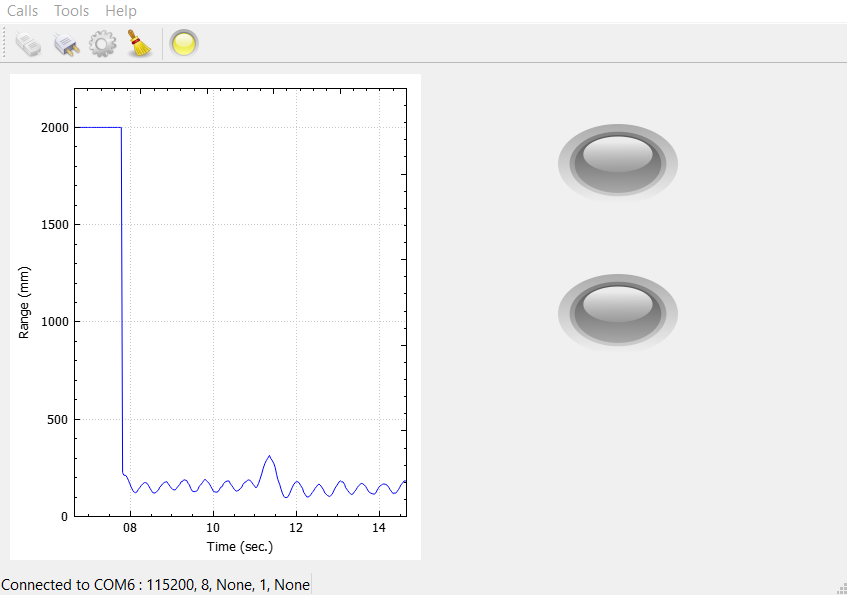Click the COM6 connection status text
The width and height of the screenshot is (847, 595).
point(155,584)
